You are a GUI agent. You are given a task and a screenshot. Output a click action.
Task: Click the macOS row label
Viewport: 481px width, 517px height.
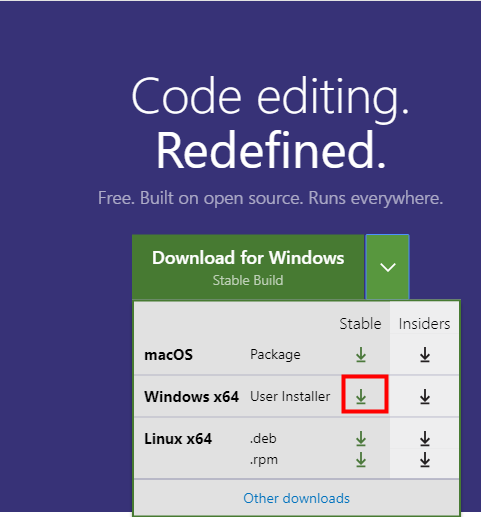[x=168, y=355]
